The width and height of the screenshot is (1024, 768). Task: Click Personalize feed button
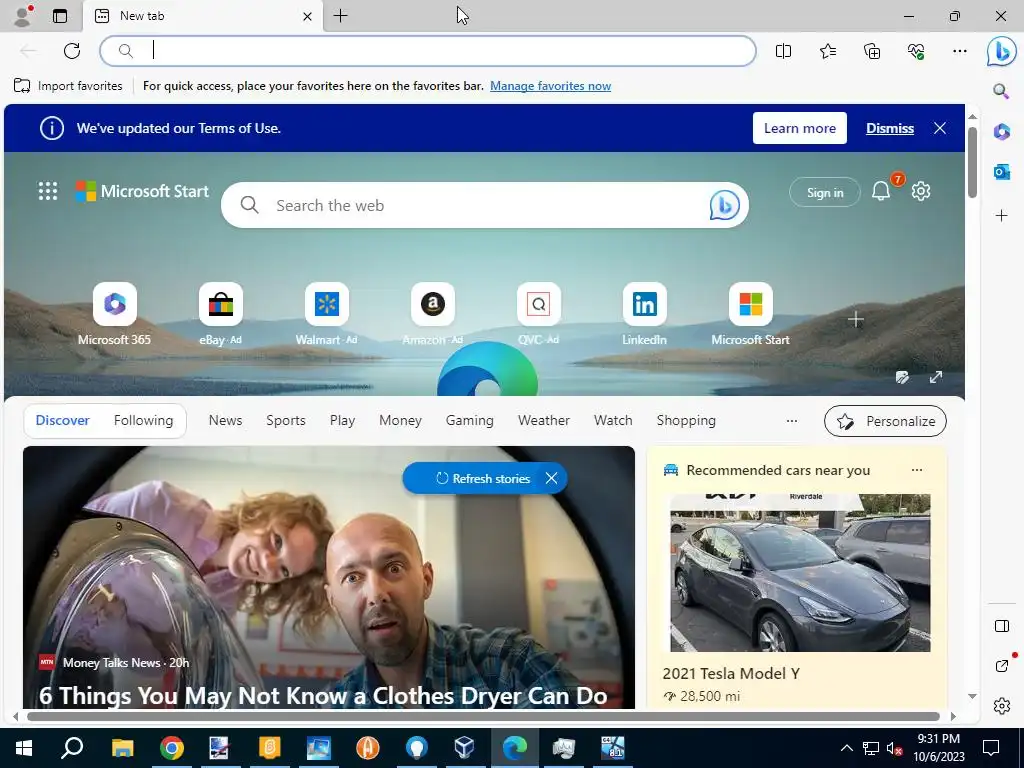[x=885, y=421]
